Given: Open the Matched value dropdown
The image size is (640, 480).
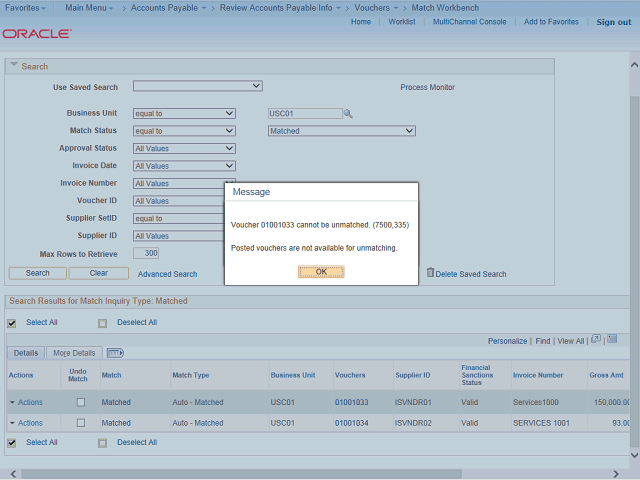Looking at the screenshot, I should point(342,131).
